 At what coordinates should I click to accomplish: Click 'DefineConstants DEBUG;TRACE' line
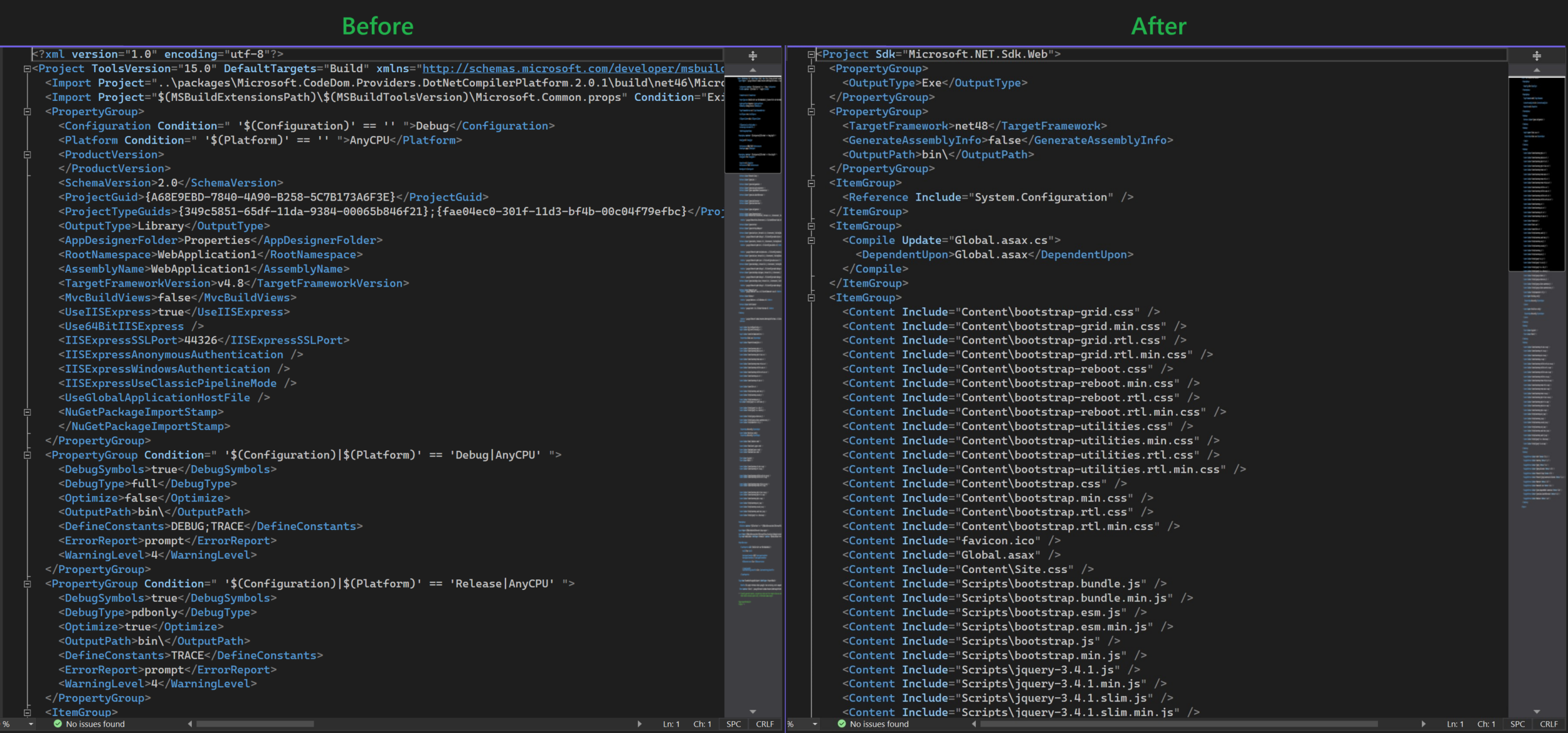pos(210,527)
